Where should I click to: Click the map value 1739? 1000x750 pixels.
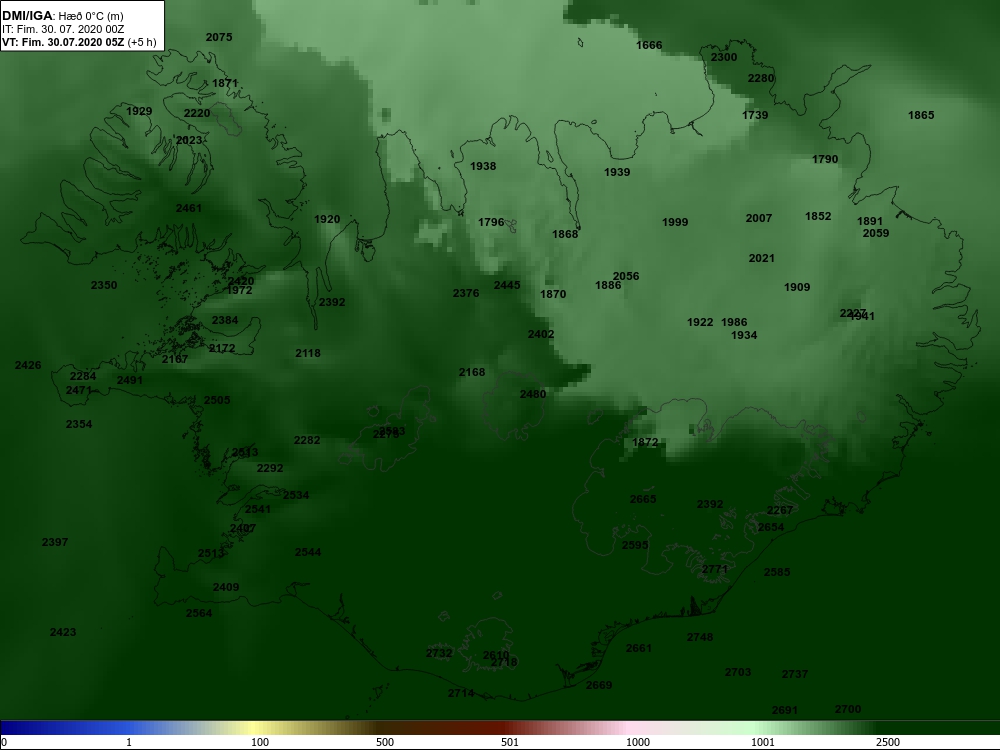tap(755, 115)
